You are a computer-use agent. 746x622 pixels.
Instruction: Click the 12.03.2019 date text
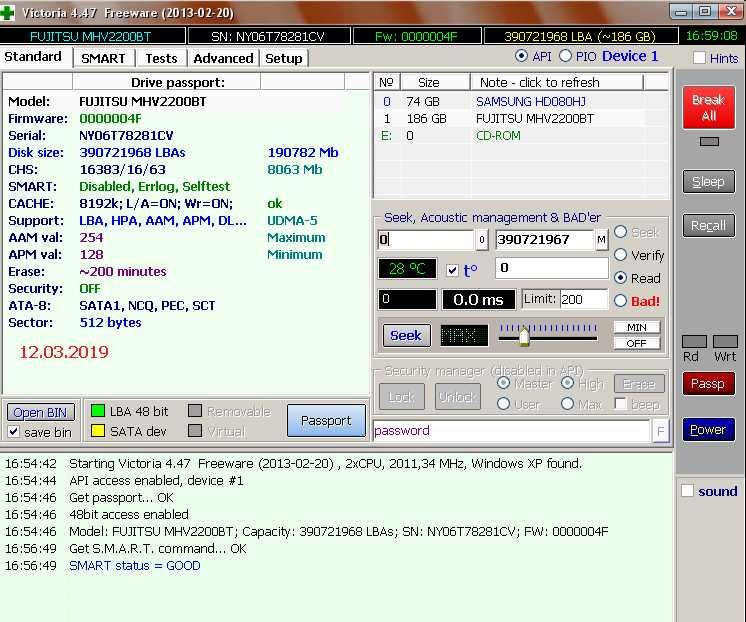64,352
